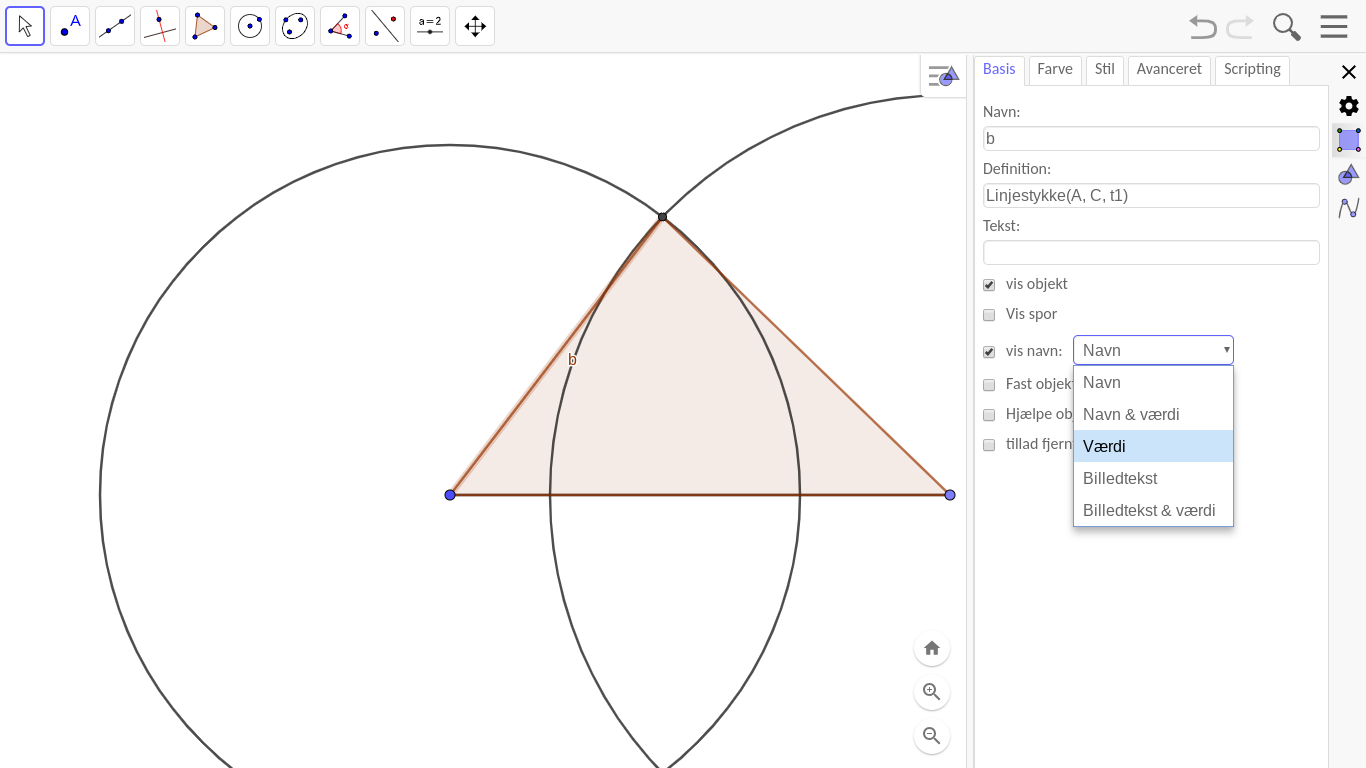Redo the last undone action

[x=1240, y=27]
